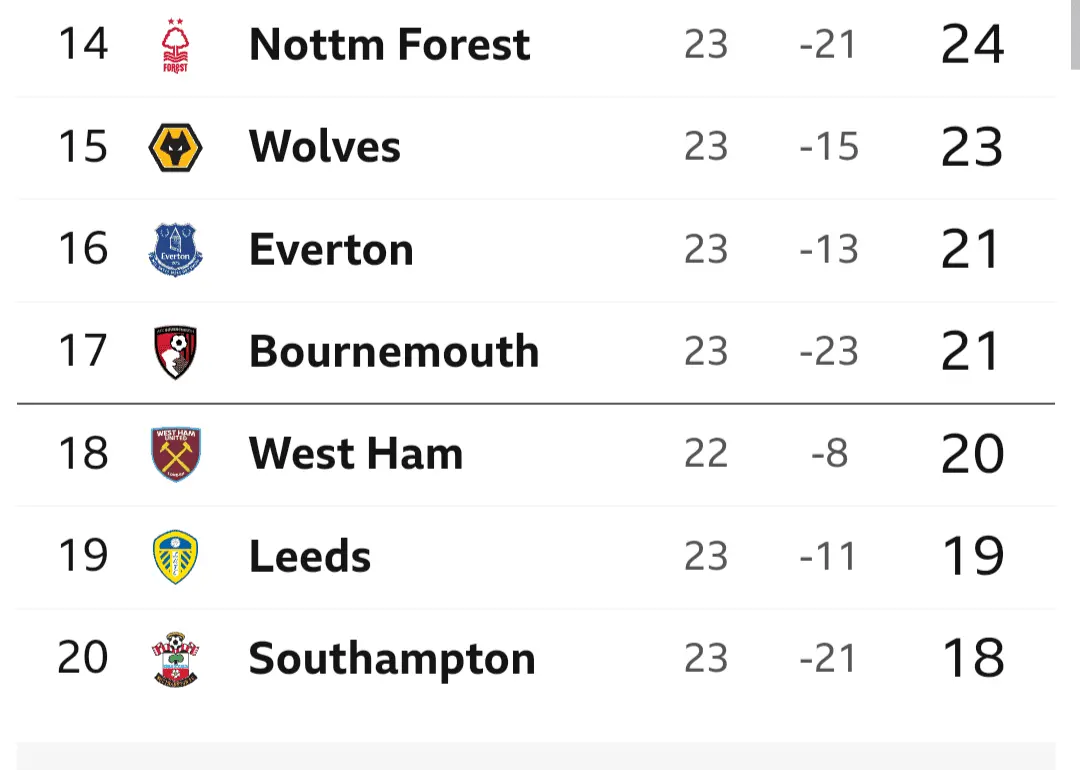The height and width of the screenshot is (770, 1080).
Task: Click the West Ham club badge
Action: coord(176,454)
